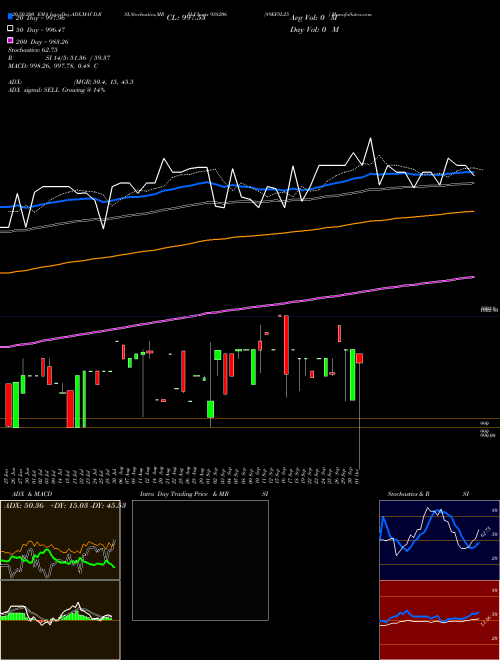
Task: Click the 'ADX: 50.86' value text
Action: click(x=24, y=506)
